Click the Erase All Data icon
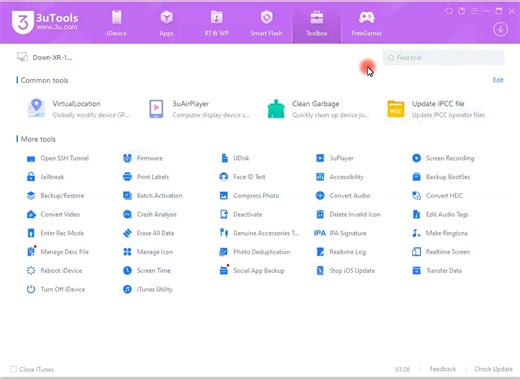This screenshot has width=520, height=379. coord(127,233)
